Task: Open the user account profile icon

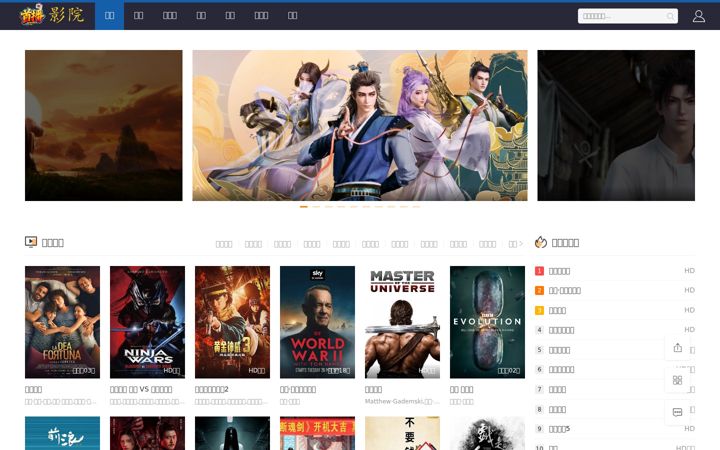Action: point(698,16)
